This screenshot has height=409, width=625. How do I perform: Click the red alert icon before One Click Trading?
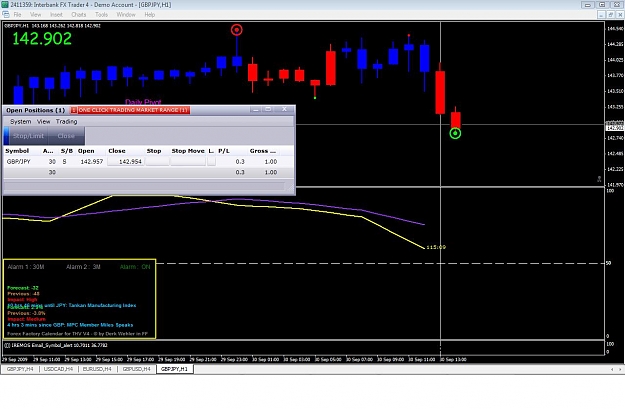tap(74, 110)
